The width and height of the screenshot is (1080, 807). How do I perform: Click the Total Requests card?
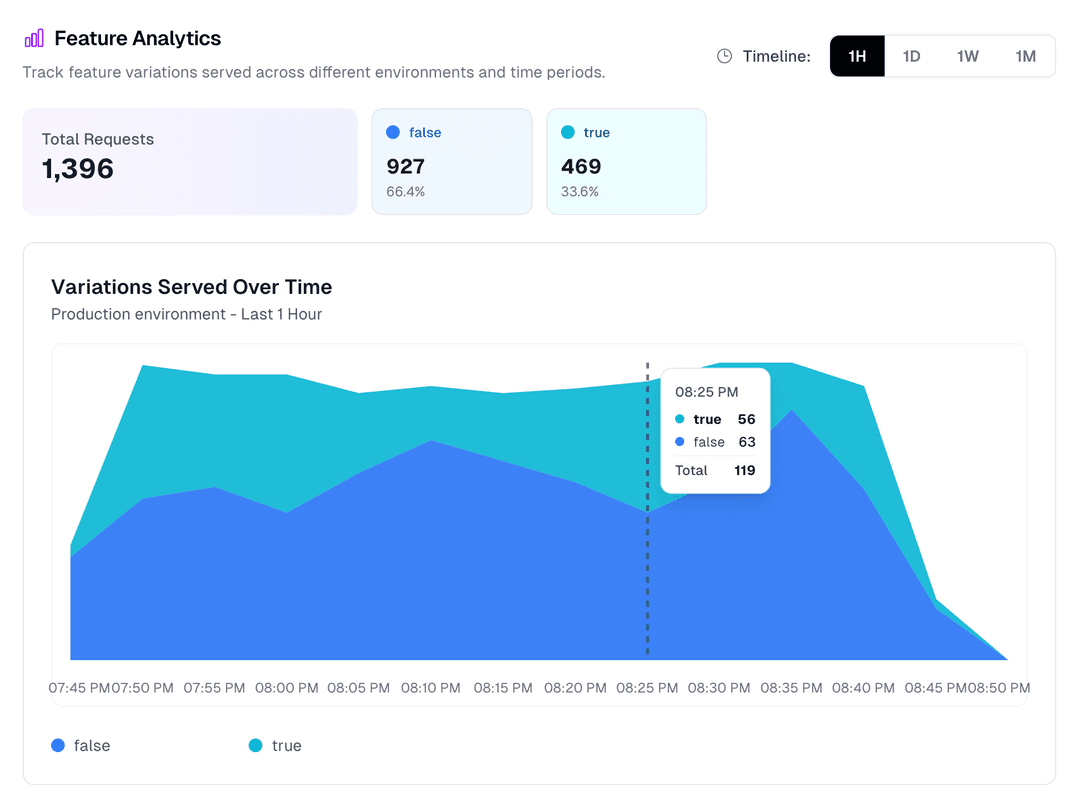click(190, 161)
